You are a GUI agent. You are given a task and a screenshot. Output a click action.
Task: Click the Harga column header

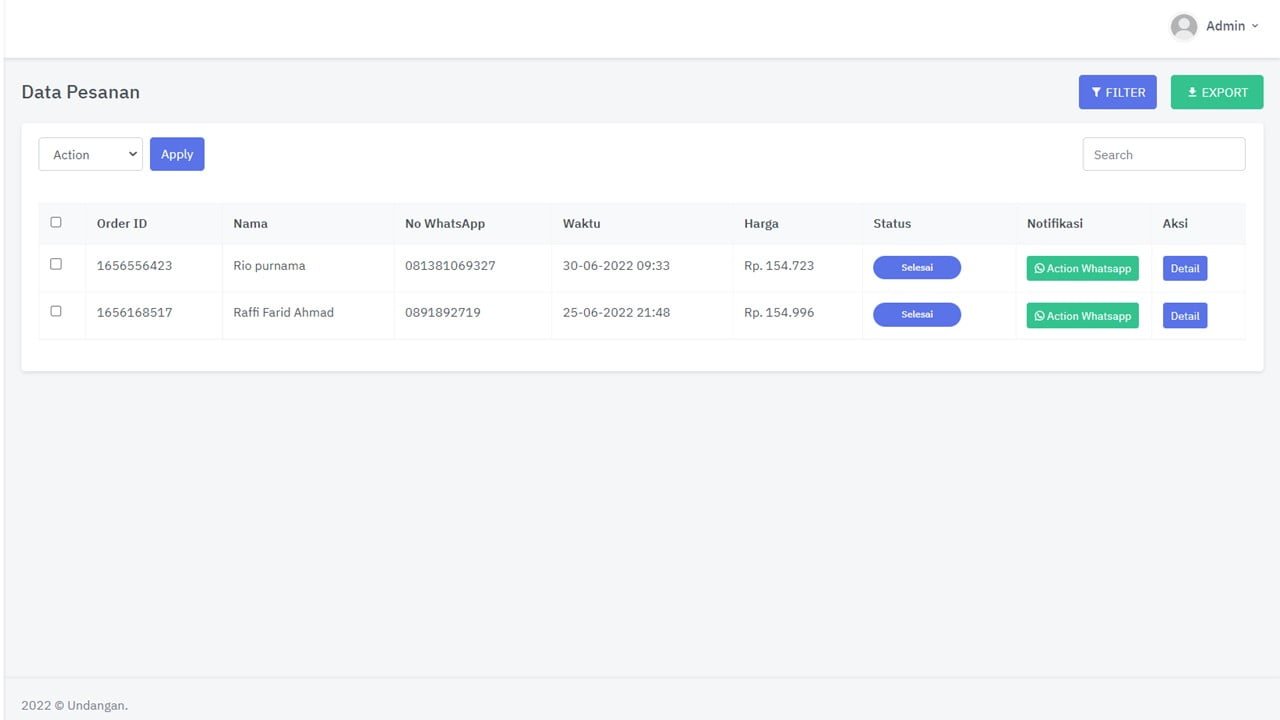pos(761,224)
